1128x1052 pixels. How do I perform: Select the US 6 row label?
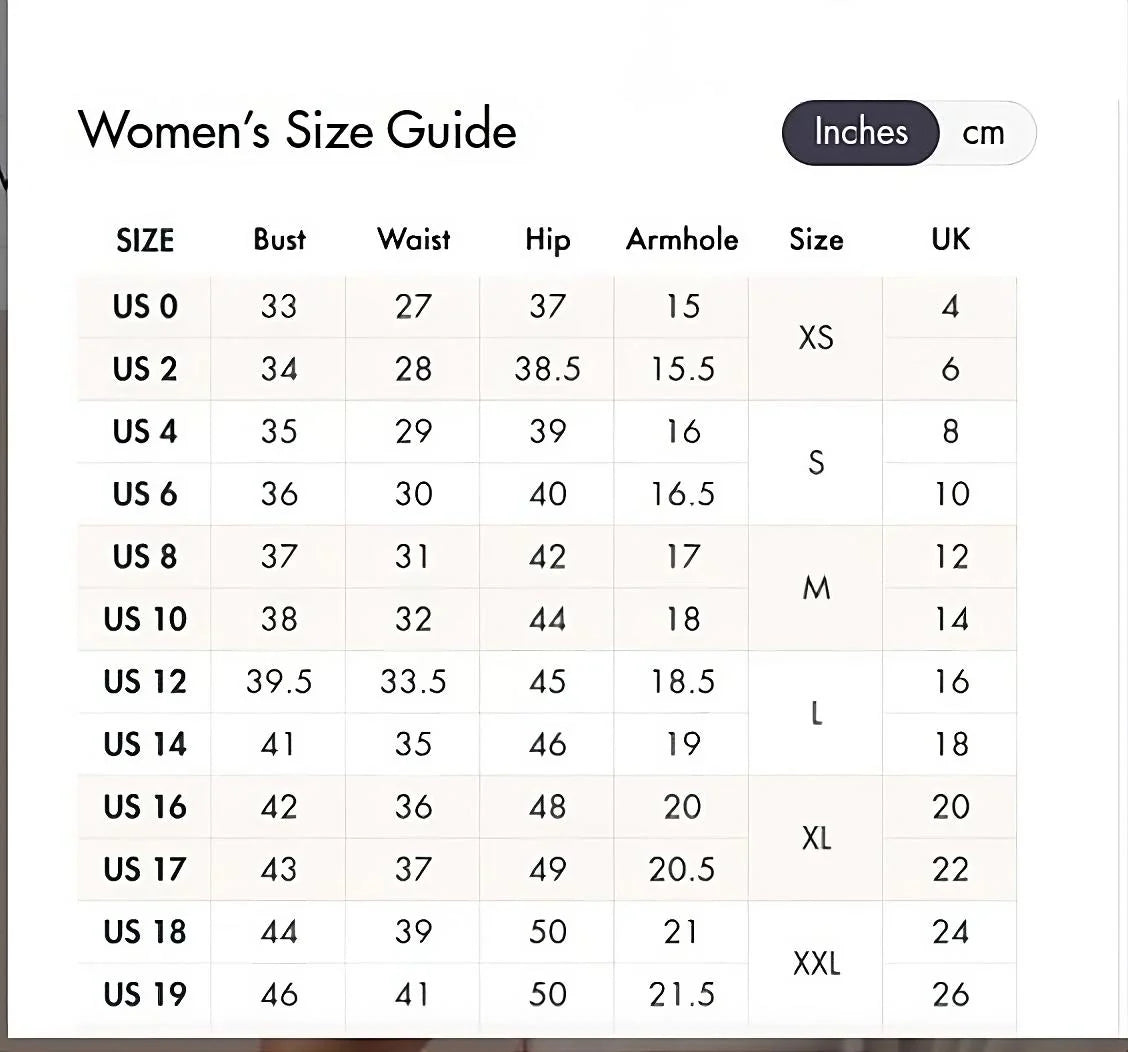[145, 494]
